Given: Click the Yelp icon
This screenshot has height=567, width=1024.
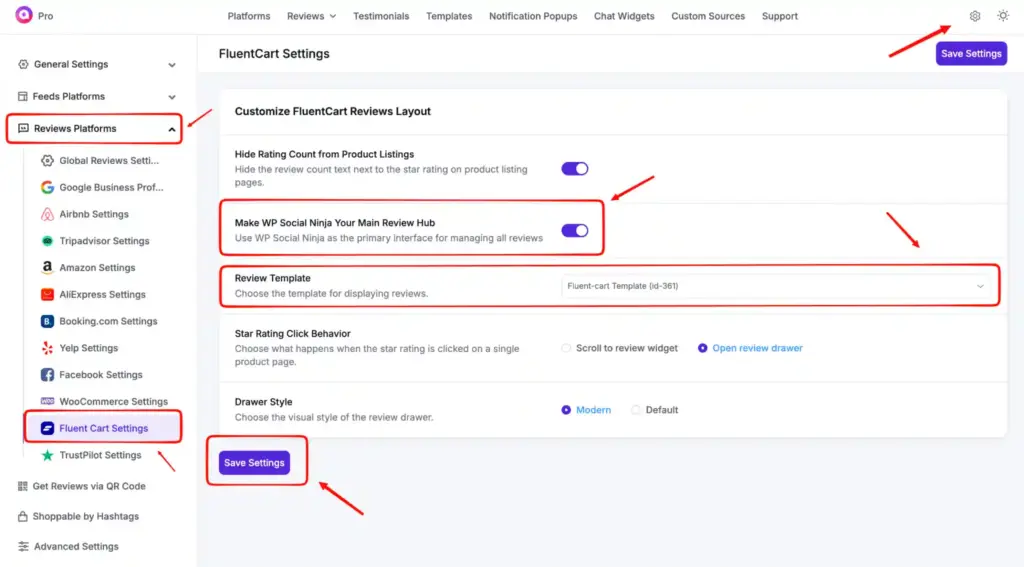Looking at the screenshot, I should click(x=47, y=348).
